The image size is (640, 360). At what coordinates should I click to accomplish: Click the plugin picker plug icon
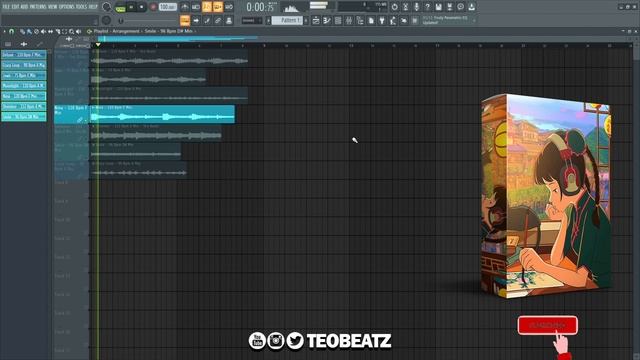pos(382,20)
